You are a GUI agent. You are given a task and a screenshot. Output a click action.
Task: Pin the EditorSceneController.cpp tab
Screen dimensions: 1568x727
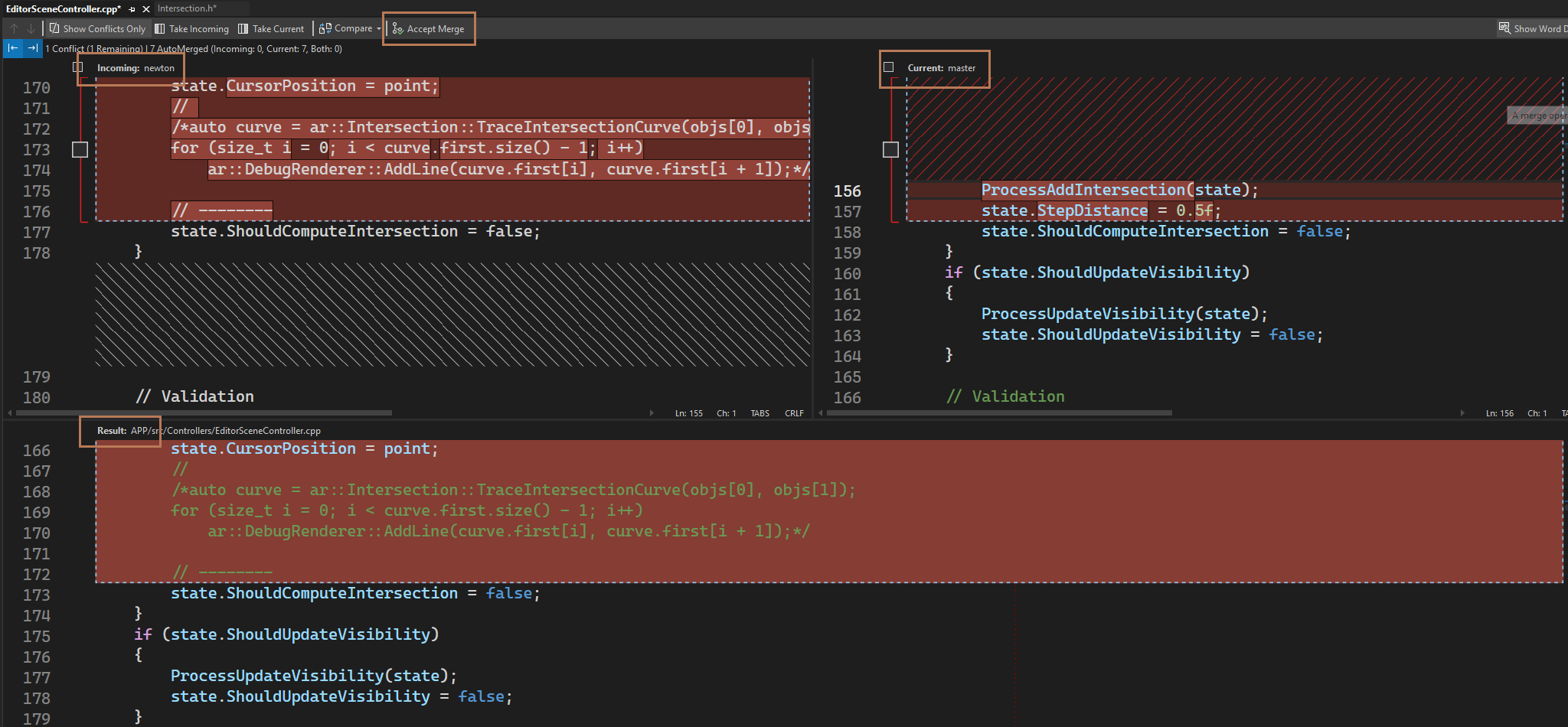coord(132,9)
